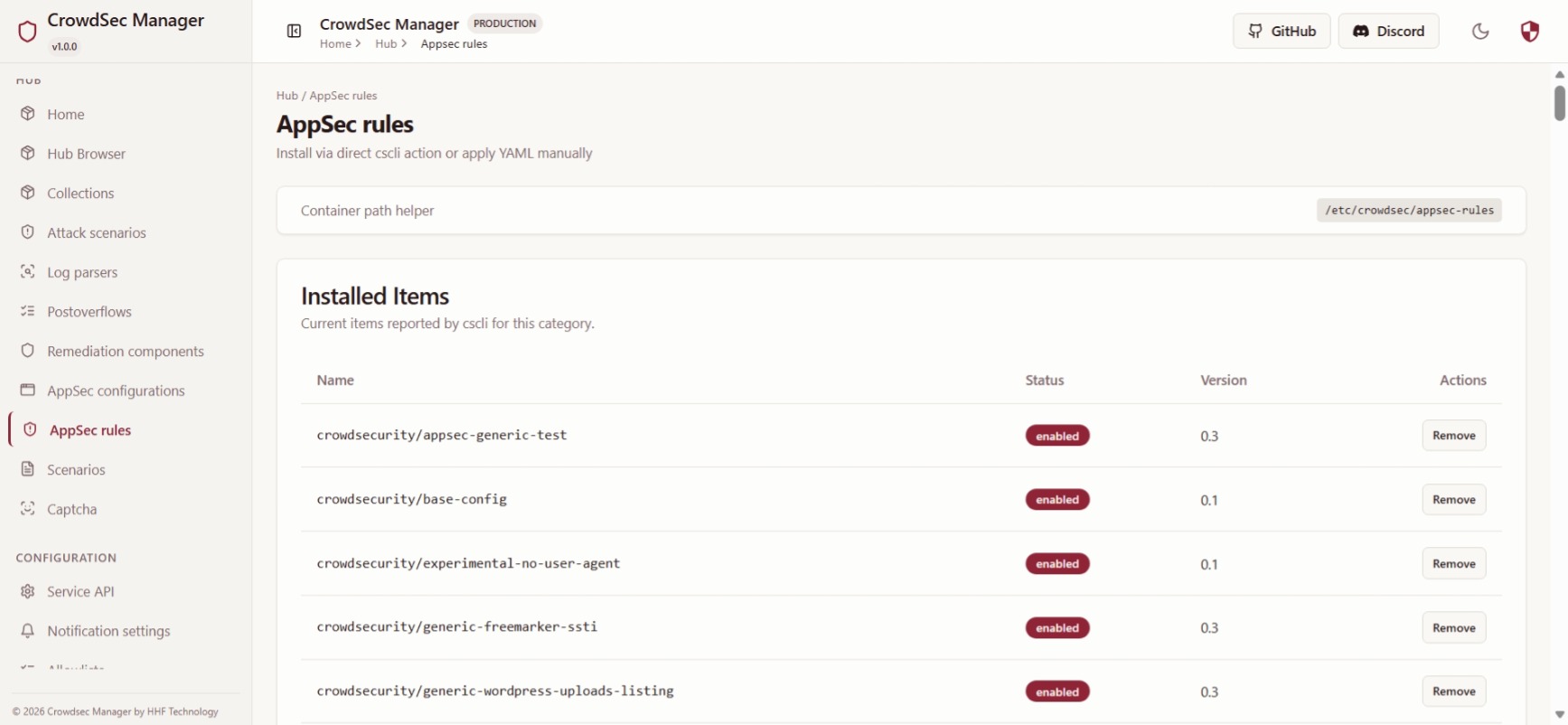Viewport: 1568px width, 725px height.
Task: Click the Service API gear icon
Action: [28, 591]
